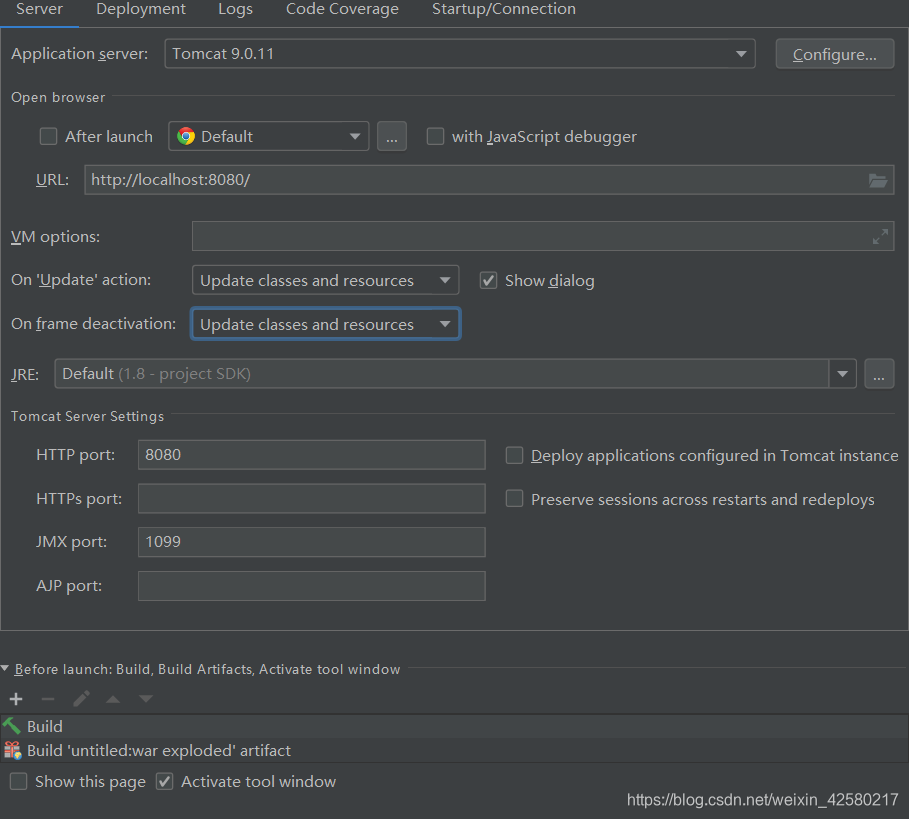This screenshot has width=909, height=819.
Task: Open the Default browser dropdown
Action: 268,136
